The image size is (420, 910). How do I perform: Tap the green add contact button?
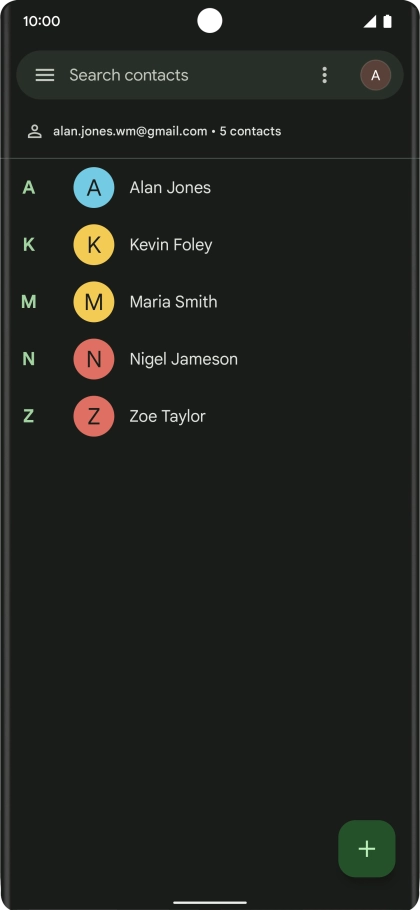point(367,848)
